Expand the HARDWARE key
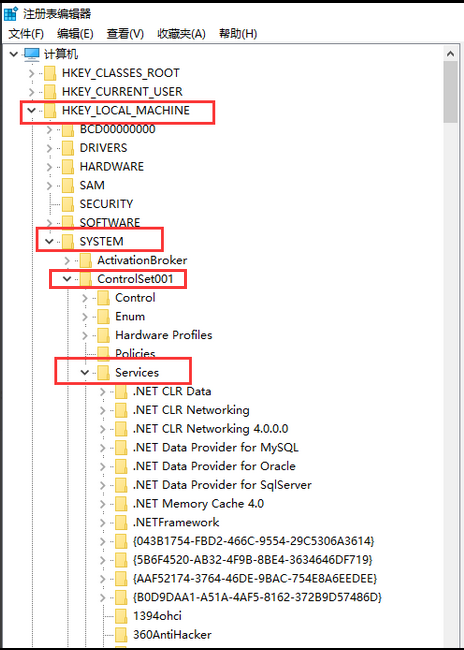The height and width of the screenshot is (650, 464). tap(49, 167)
